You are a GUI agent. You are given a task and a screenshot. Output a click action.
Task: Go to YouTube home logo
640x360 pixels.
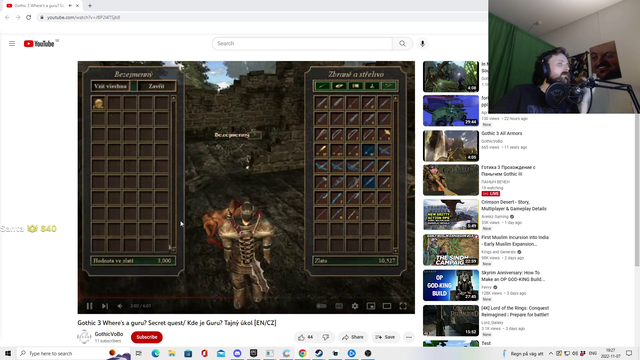click(x=39, y=44)
